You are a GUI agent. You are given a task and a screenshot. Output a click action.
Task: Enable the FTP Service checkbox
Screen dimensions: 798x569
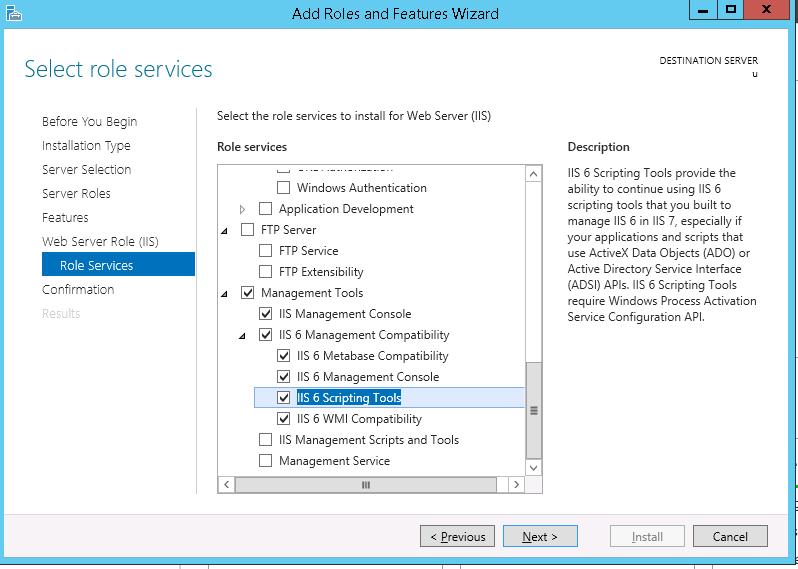coord(266,251)
